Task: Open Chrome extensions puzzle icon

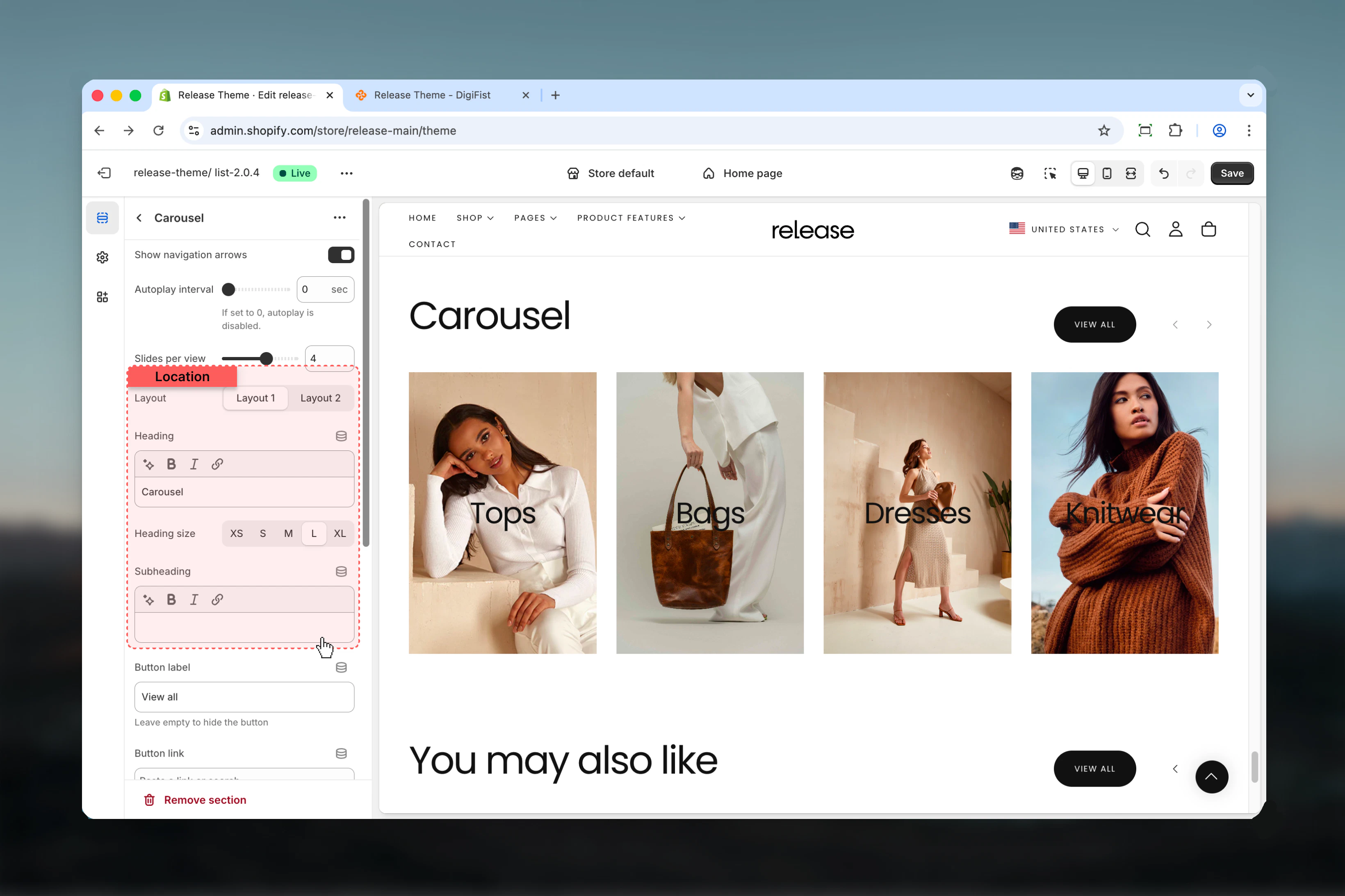Action: [x=1175, y=130]
